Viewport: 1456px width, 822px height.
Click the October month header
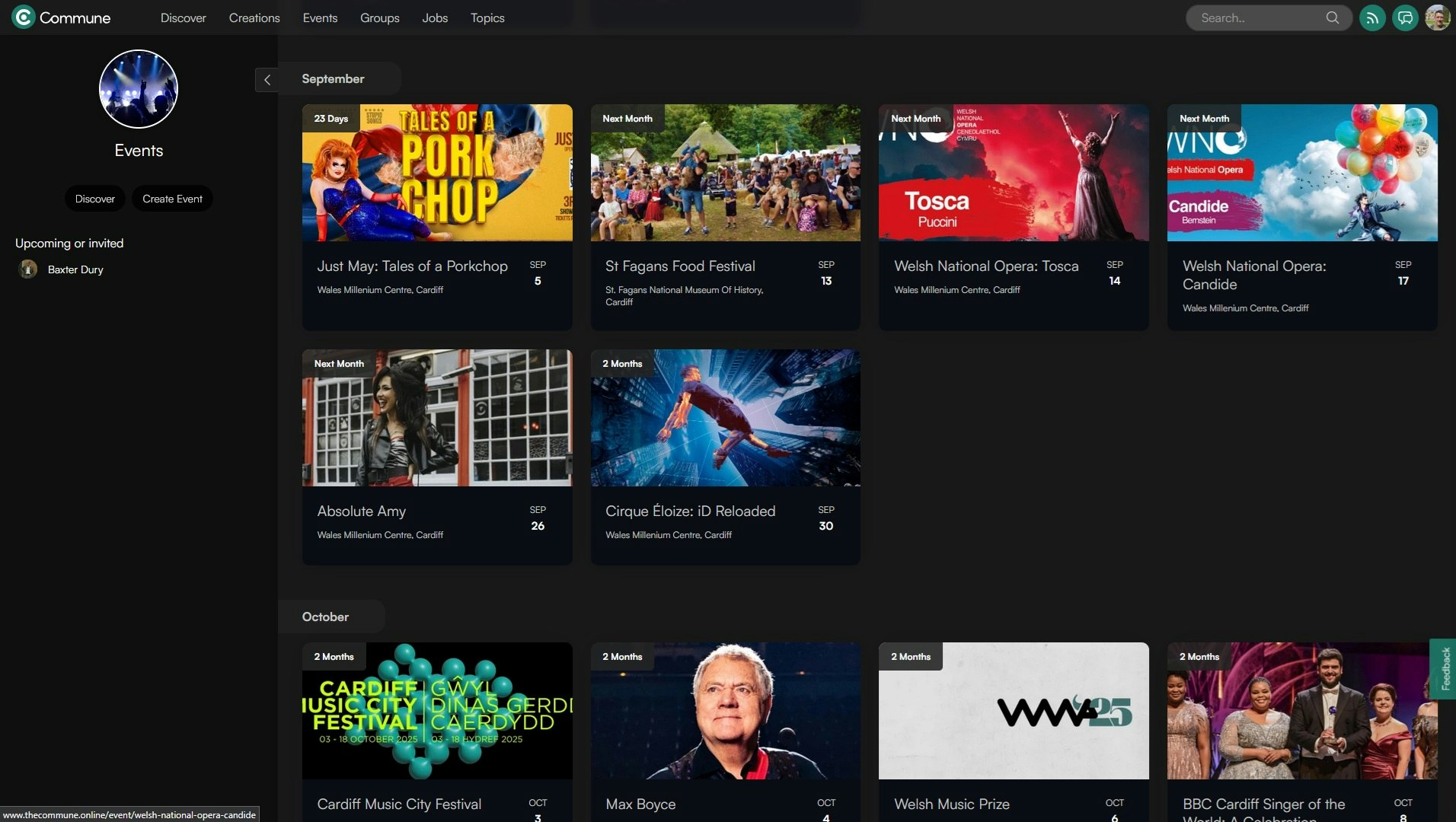pyautogui.click(x=325, y=617)
